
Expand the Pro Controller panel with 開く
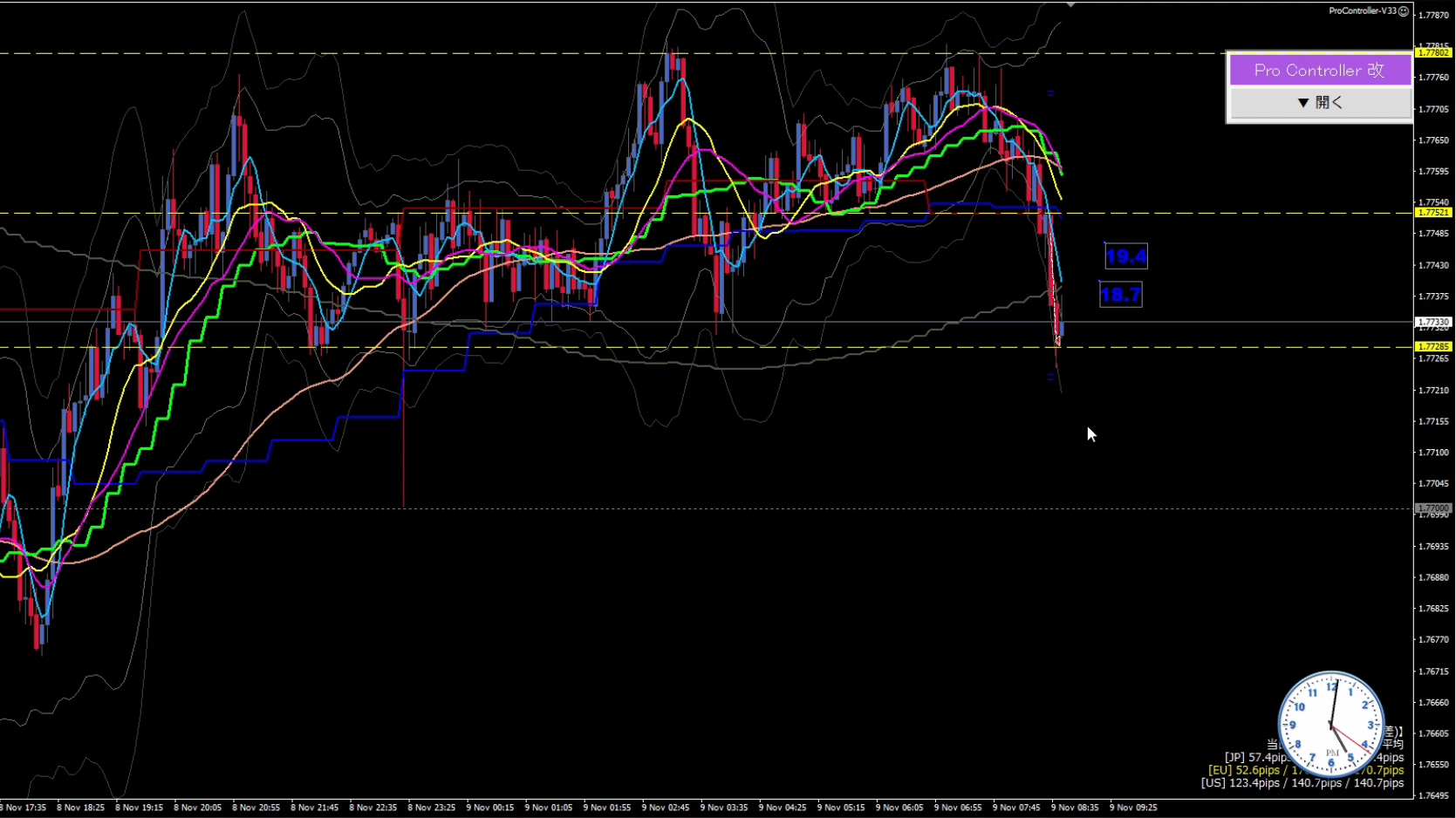1320,103
